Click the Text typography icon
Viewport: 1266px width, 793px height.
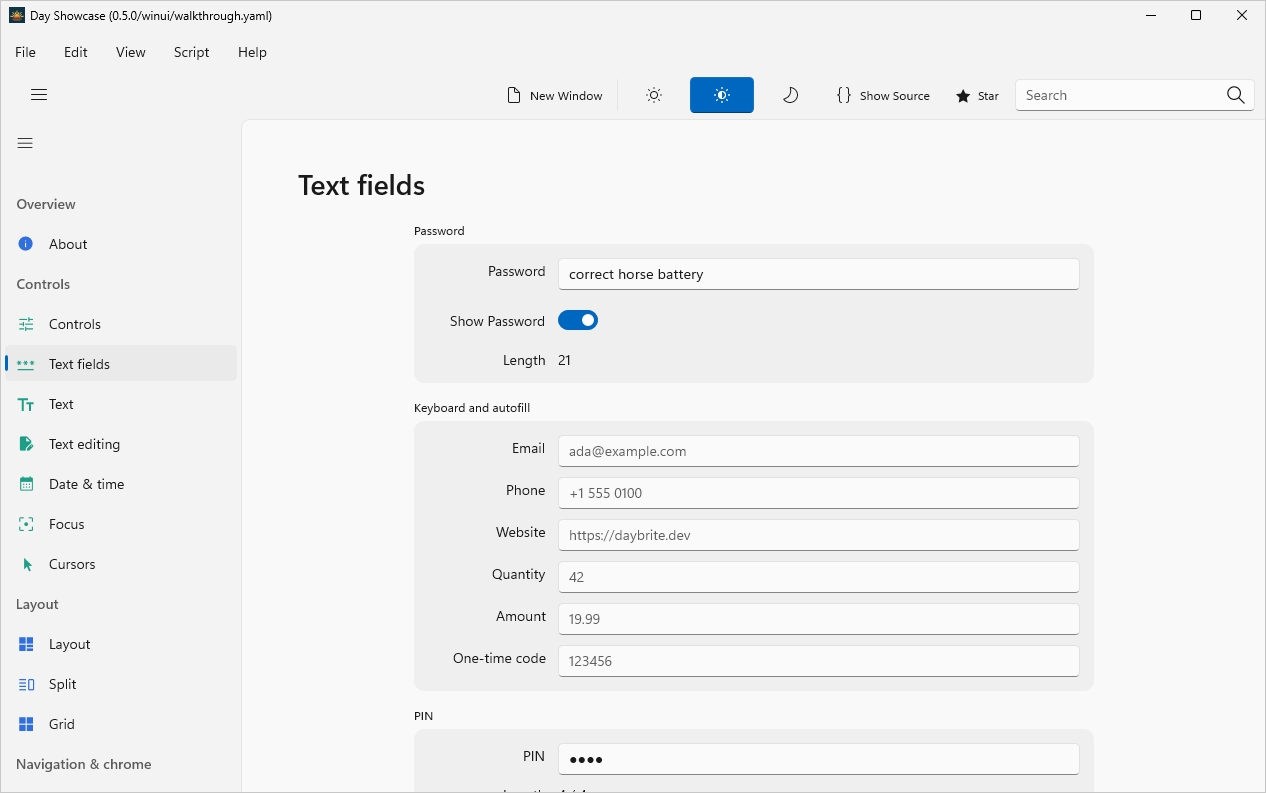26,404
